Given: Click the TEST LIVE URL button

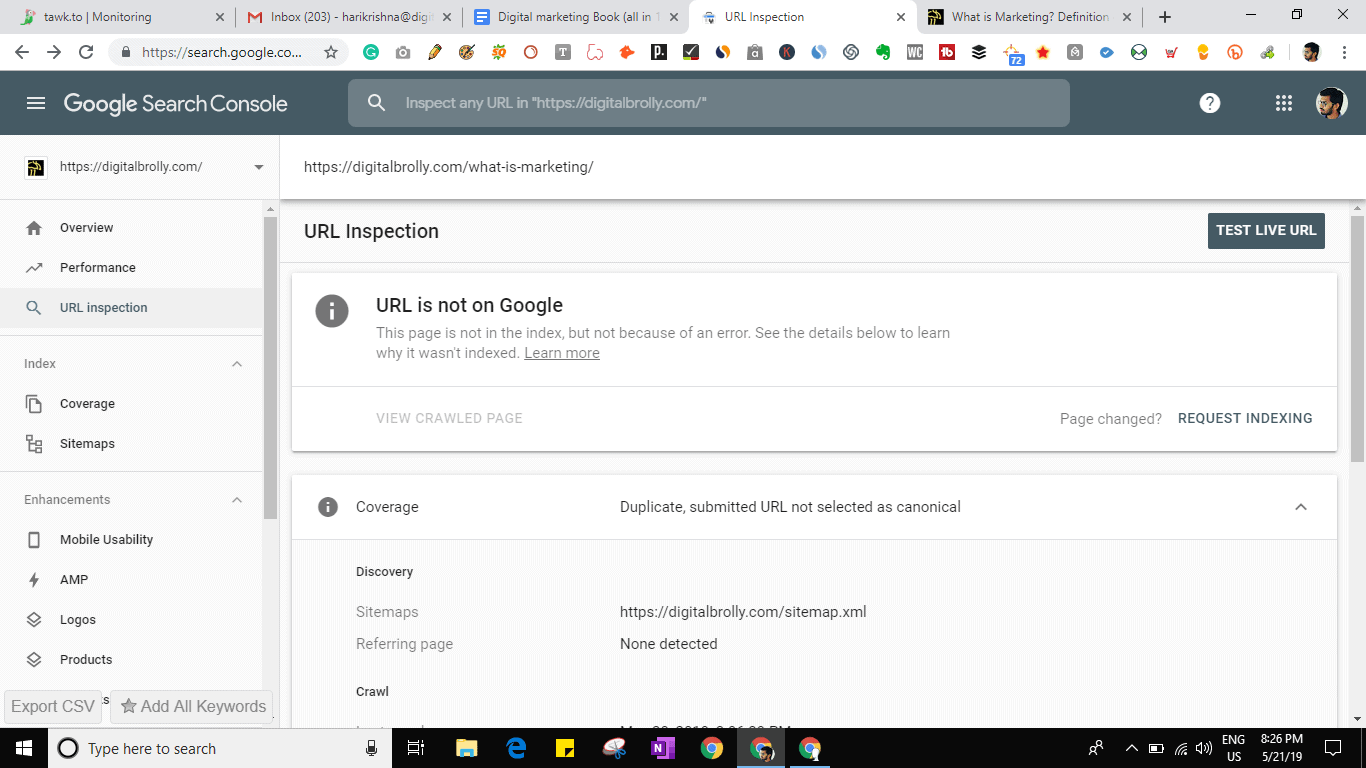Looking at the screenshot, I should pyautogui.click(x=1266, y=230).
